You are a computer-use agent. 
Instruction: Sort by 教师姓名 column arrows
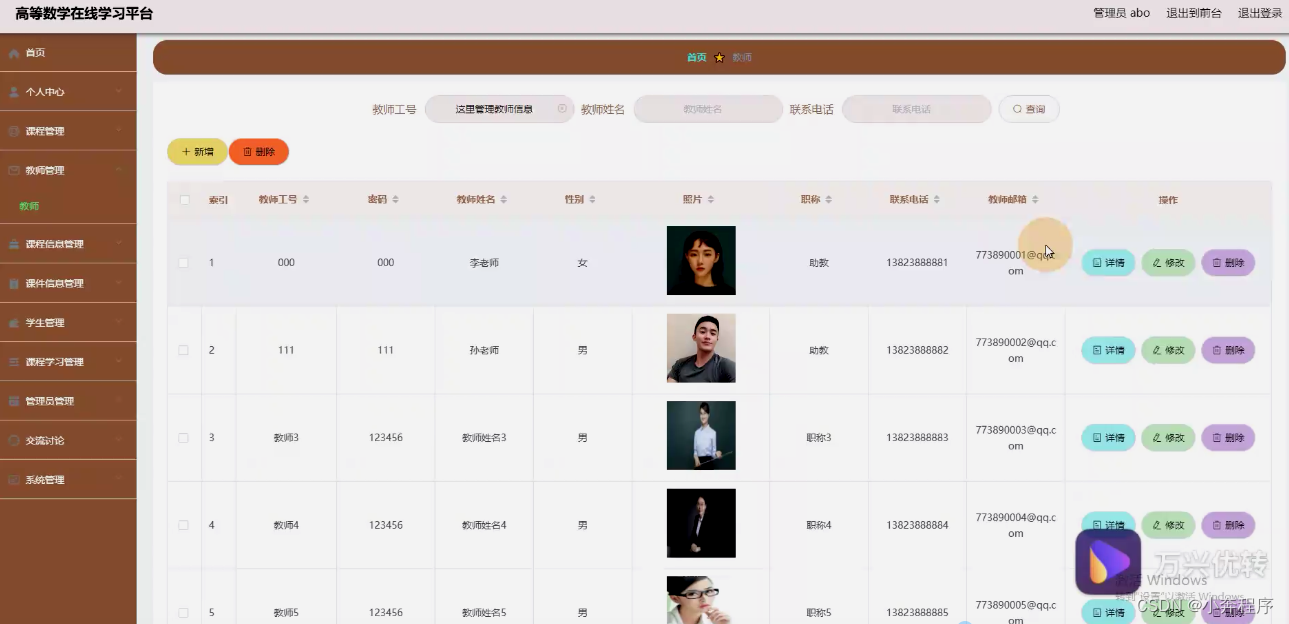(x=504, y=200)
